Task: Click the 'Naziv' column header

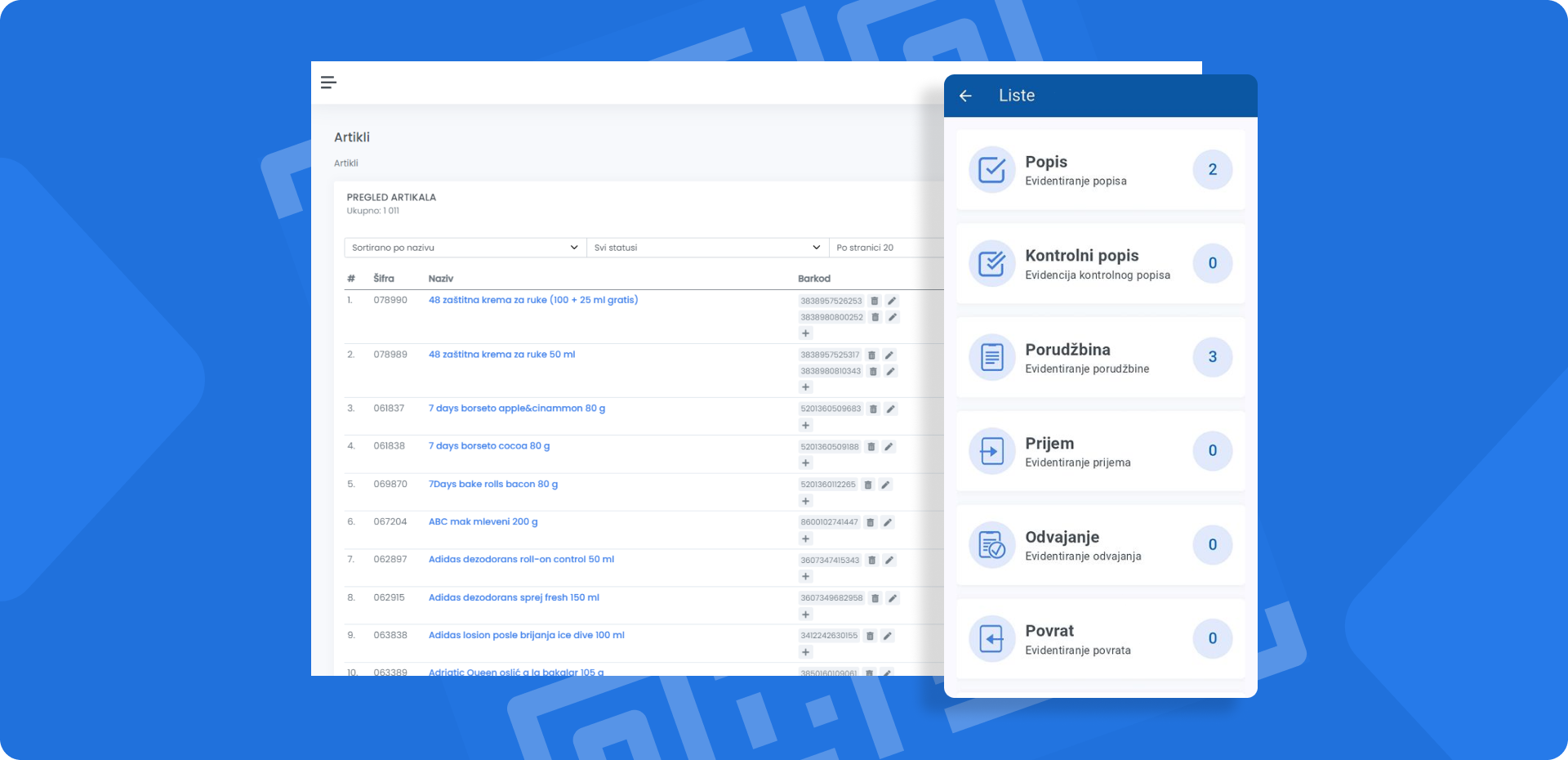Action: pos(441,279)
